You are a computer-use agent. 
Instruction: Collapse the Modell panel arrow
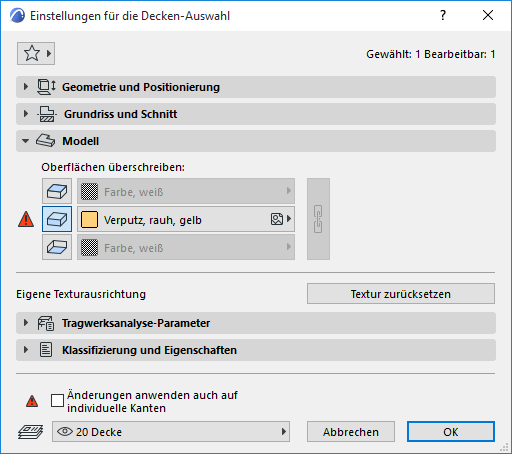pyautogui.click(x=25, y=141)
